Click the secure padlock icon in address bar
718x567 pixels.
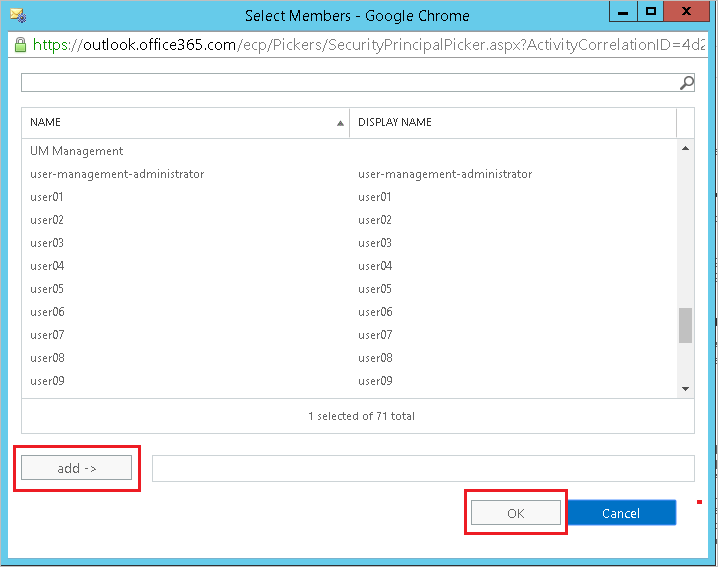19,45
